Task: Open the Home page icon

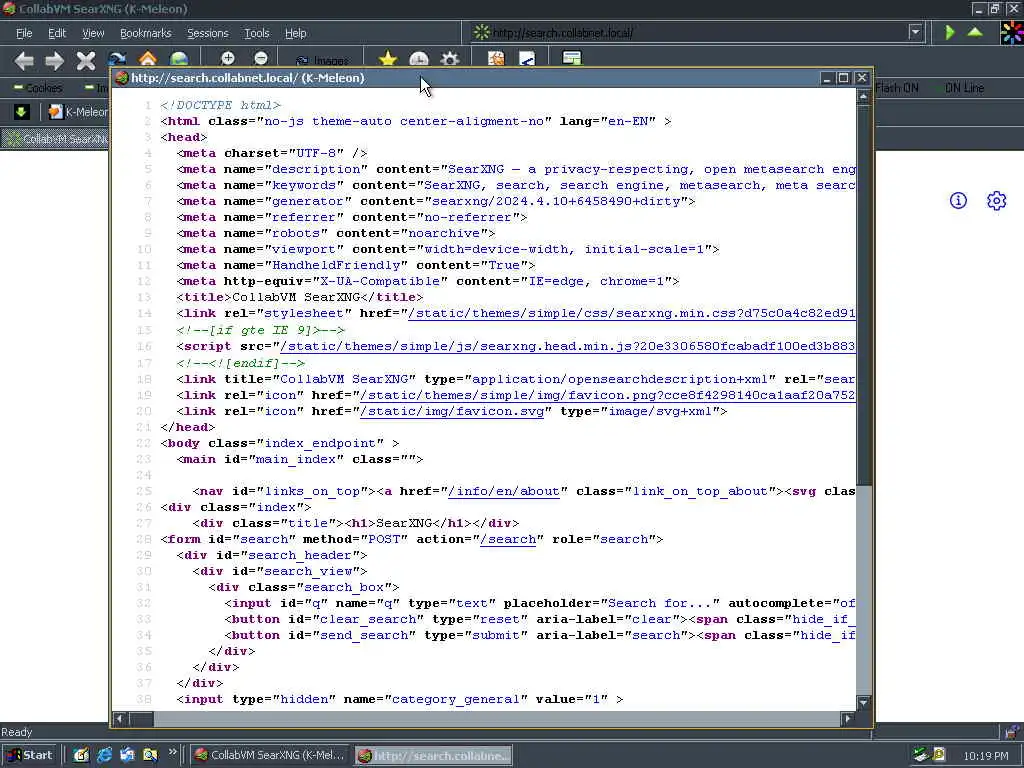Action: 148,59
